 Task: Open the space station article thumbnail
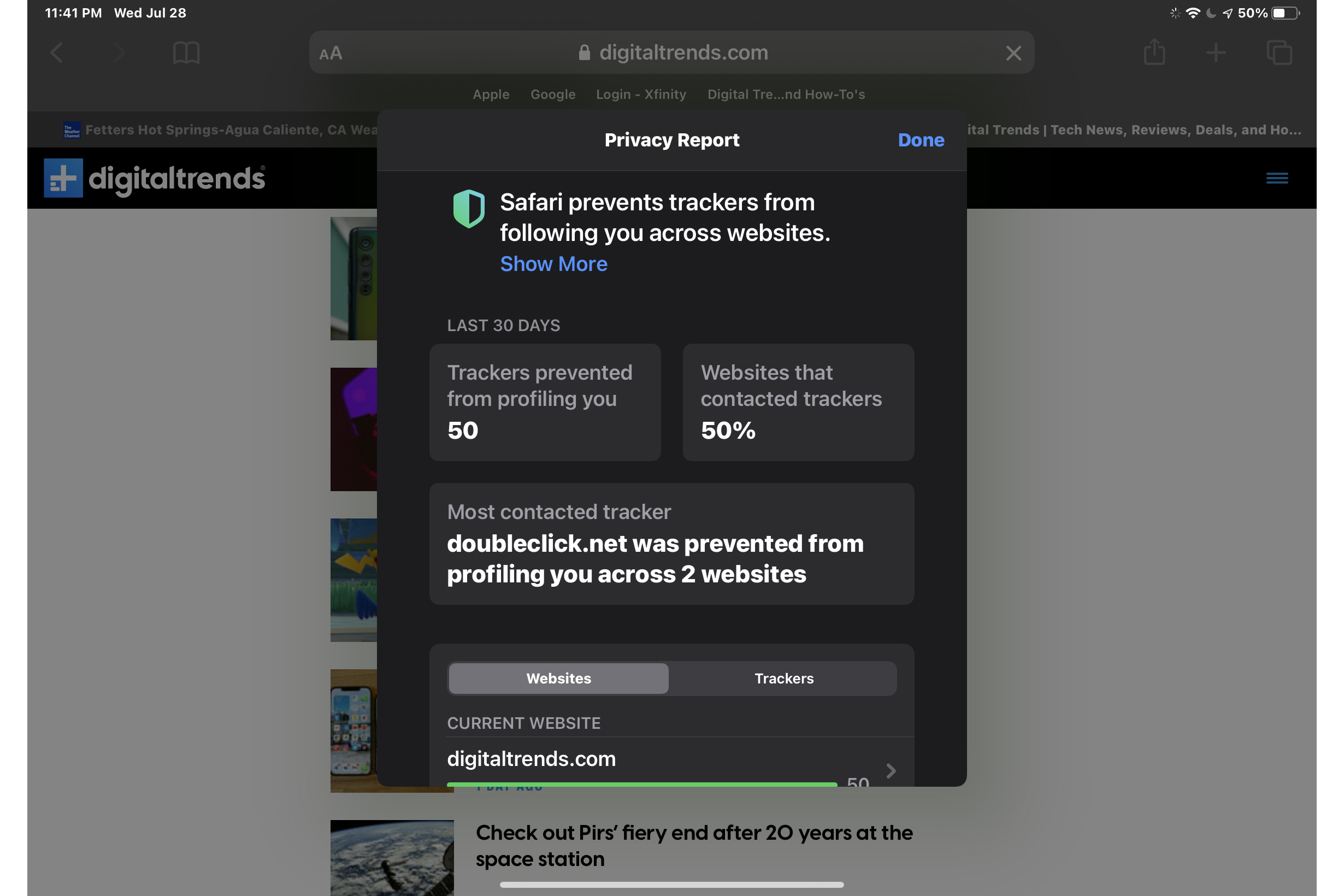[x=392, y=858]
